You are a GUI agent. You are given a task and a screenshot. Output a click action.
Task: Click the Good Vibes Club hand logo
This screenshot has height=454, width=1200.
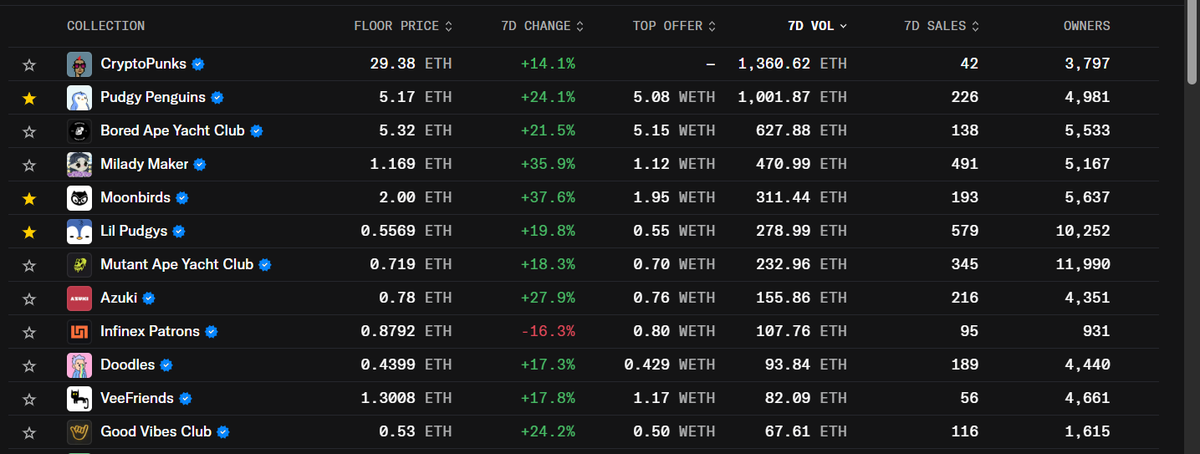pos(80,432)
